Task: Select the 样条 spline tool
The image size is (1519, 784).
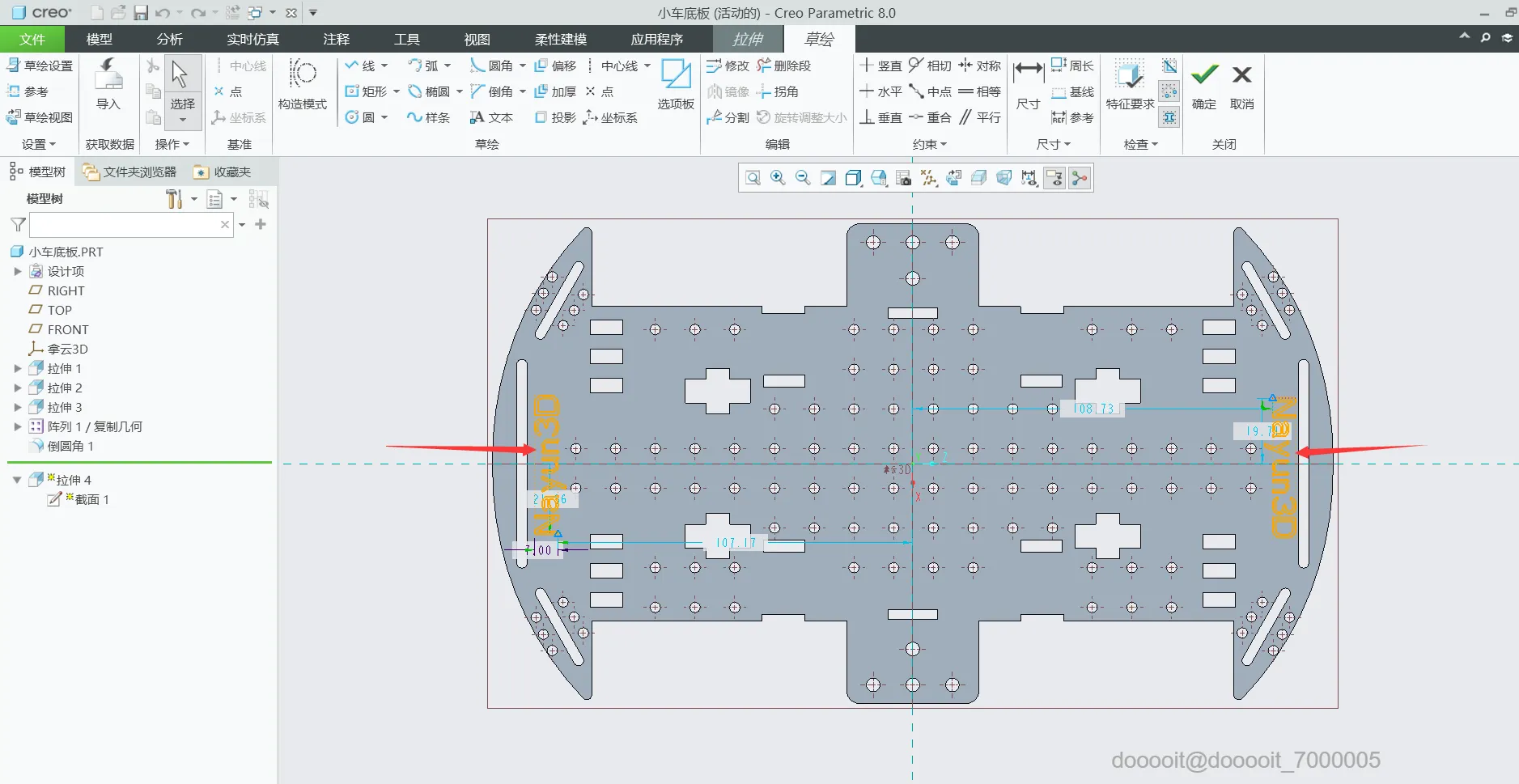Action: point(428,117)
